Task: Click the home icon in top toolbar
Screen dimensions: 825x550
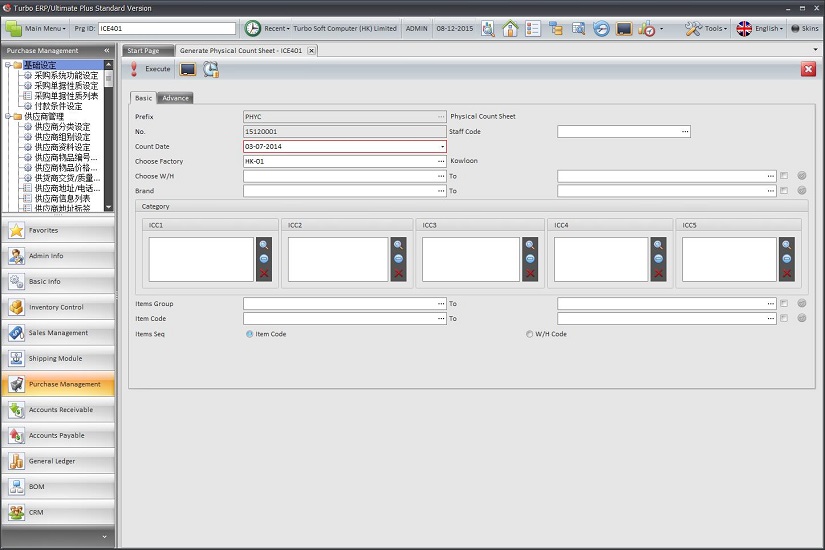Action: tap(510, 28)
